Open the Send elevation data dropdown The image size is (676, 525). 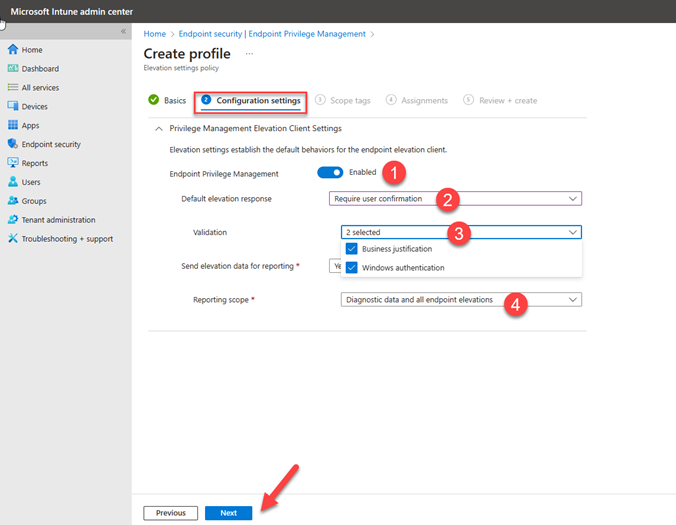[335, 266]
